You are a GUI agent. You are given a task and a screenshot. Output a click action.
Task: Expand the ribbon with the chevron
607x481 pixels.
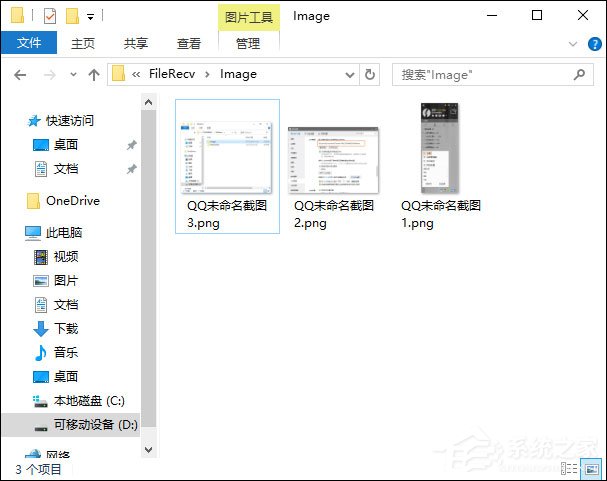click(572, 44)
